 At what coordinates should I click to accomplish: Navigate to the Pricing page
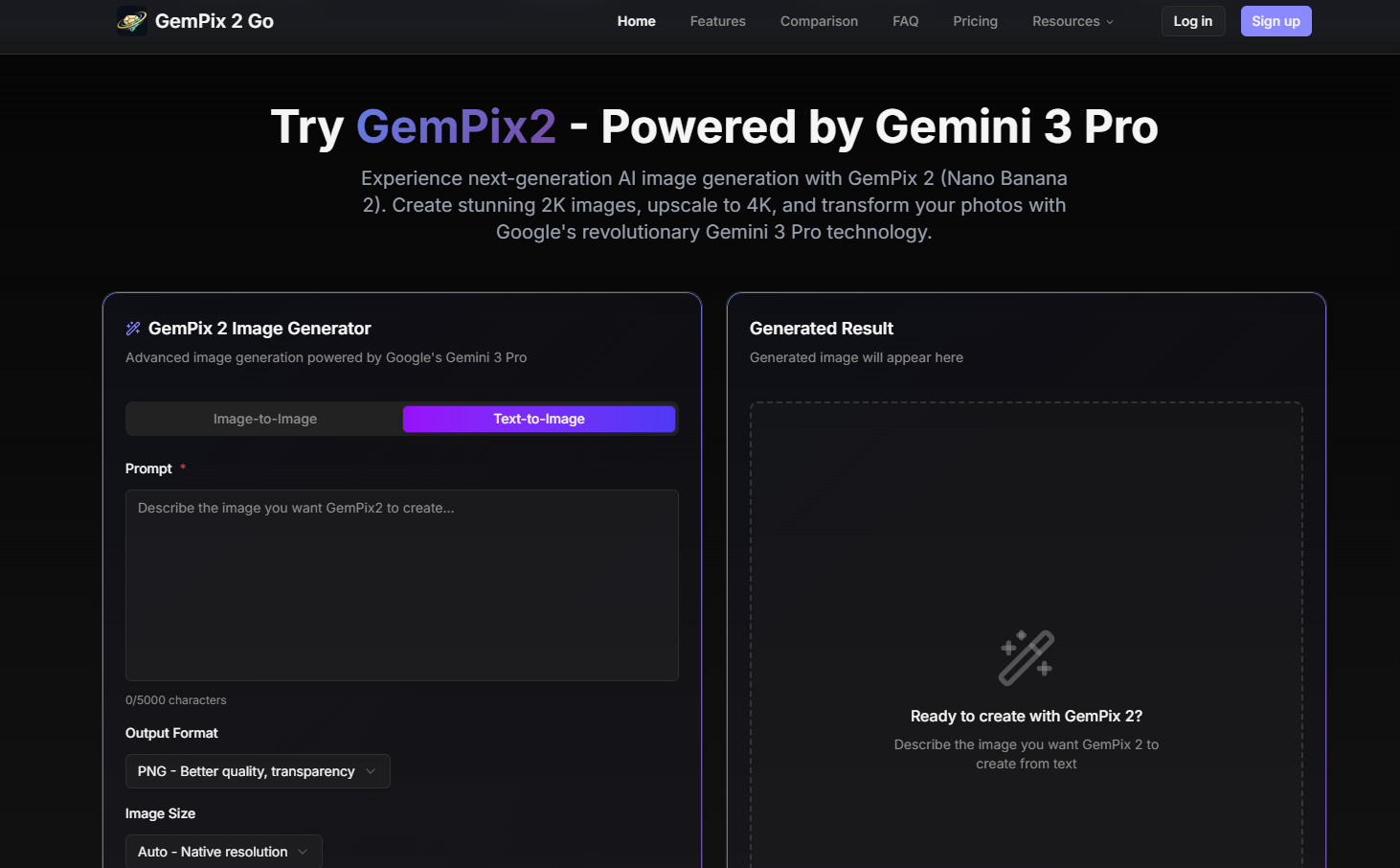(x=975, y=21)
